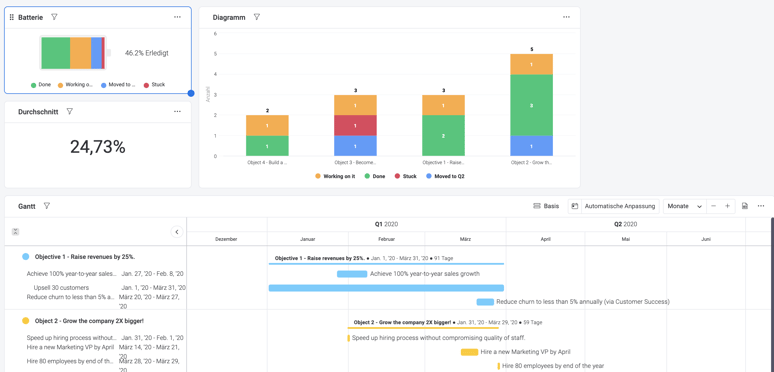Click the Q1 2020 quarter header
The image size is (774, 372).
[x=387, y=224]
